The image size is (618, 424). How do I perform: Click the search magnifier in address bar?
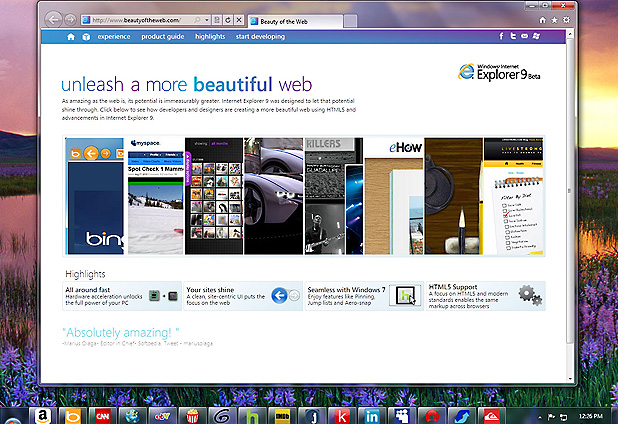point(197,20)
